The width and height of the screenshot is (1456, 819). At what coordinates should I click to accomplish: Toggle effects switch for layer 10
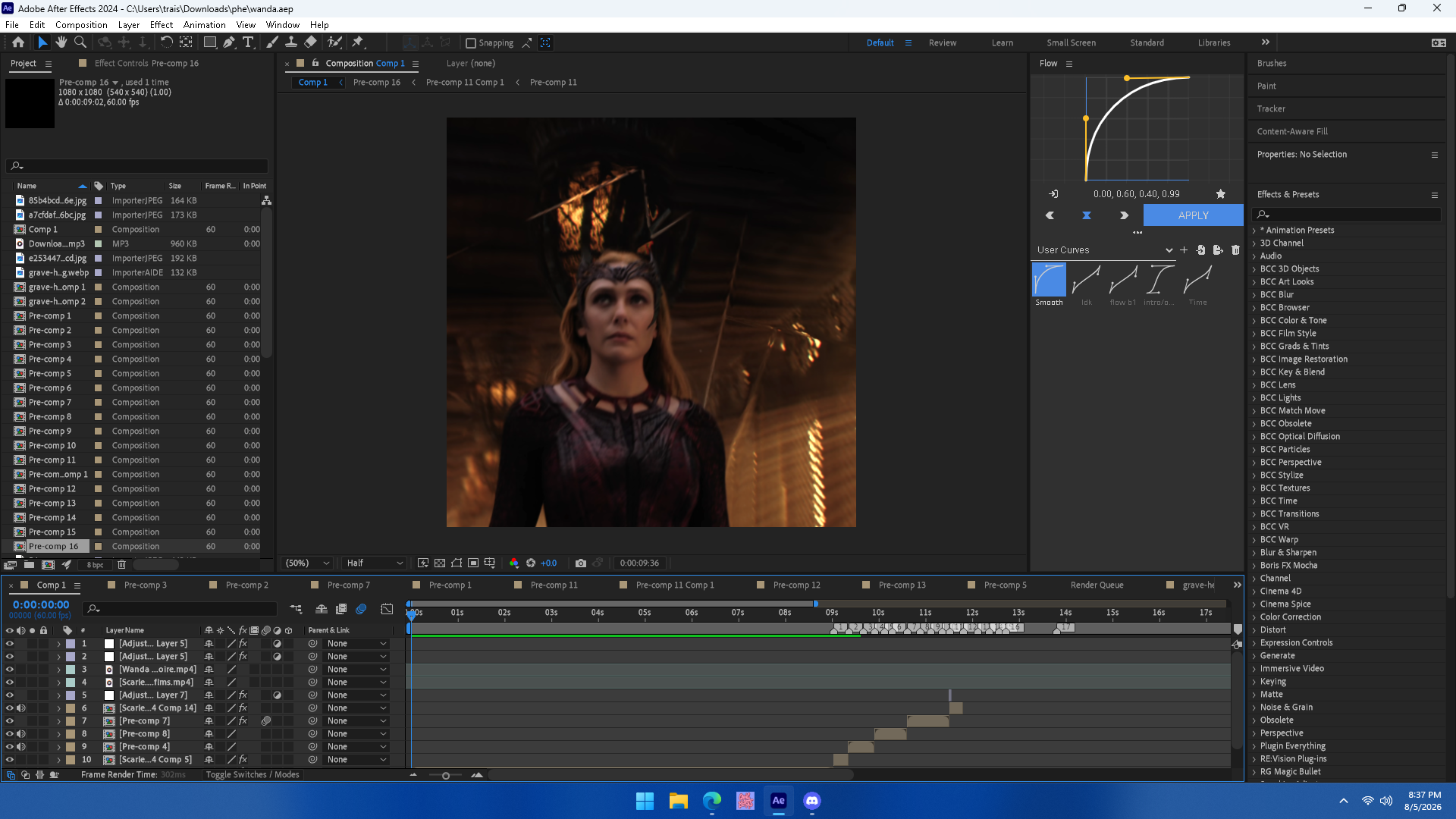coord(243,760)
